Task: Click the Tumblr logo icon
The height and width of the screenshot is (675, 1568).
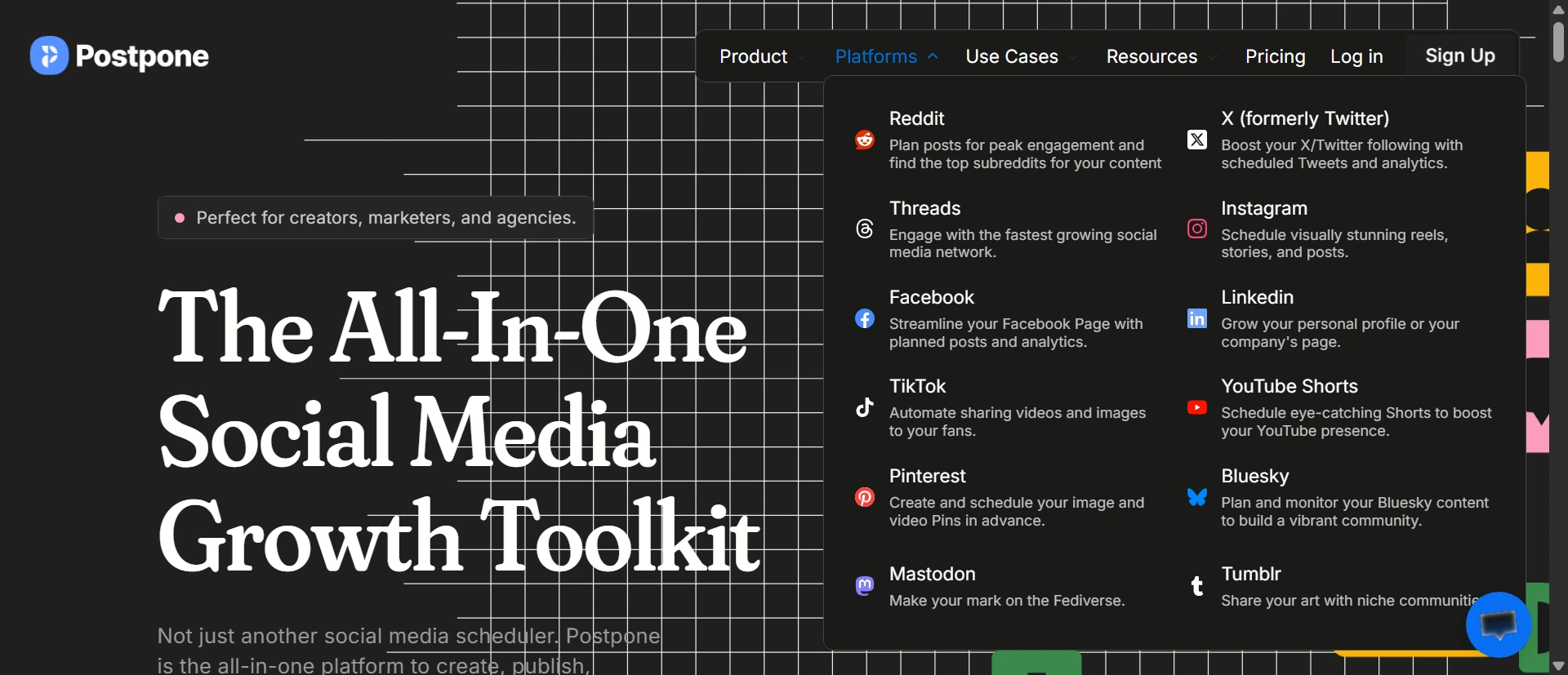Action: pos(1197,585)
